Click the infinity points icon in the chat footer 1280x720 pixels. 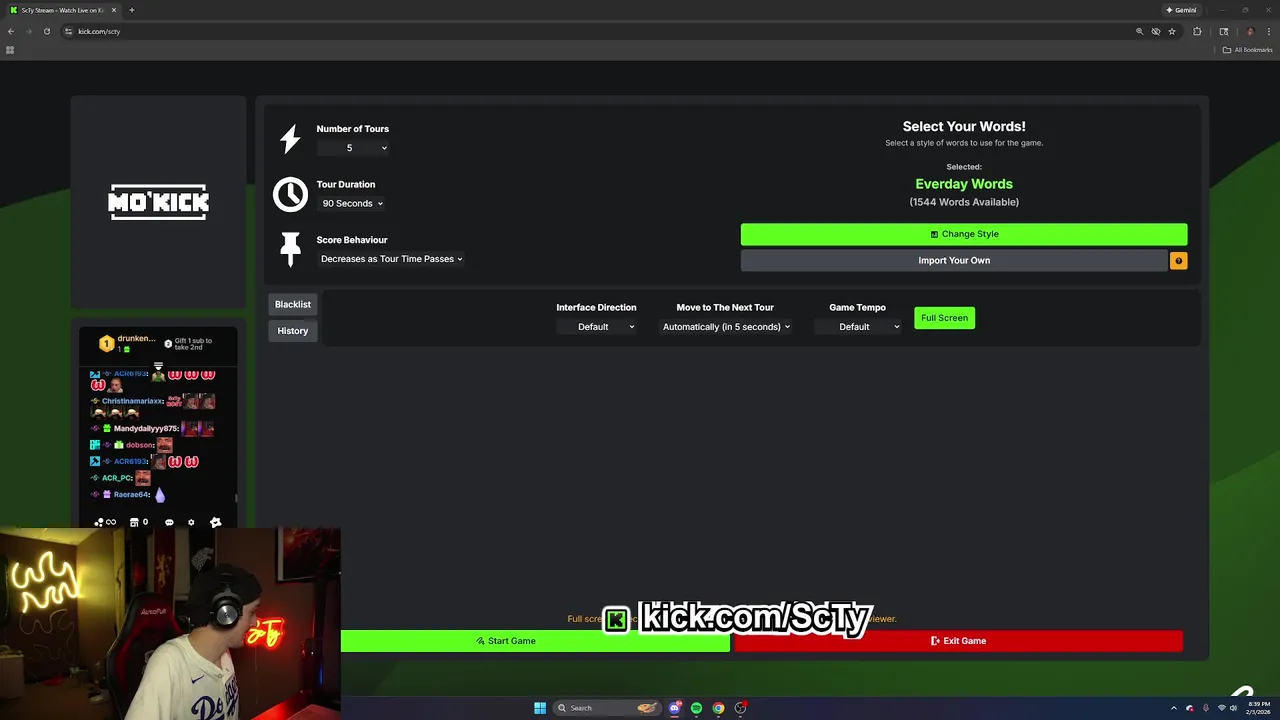click(105, 522)
